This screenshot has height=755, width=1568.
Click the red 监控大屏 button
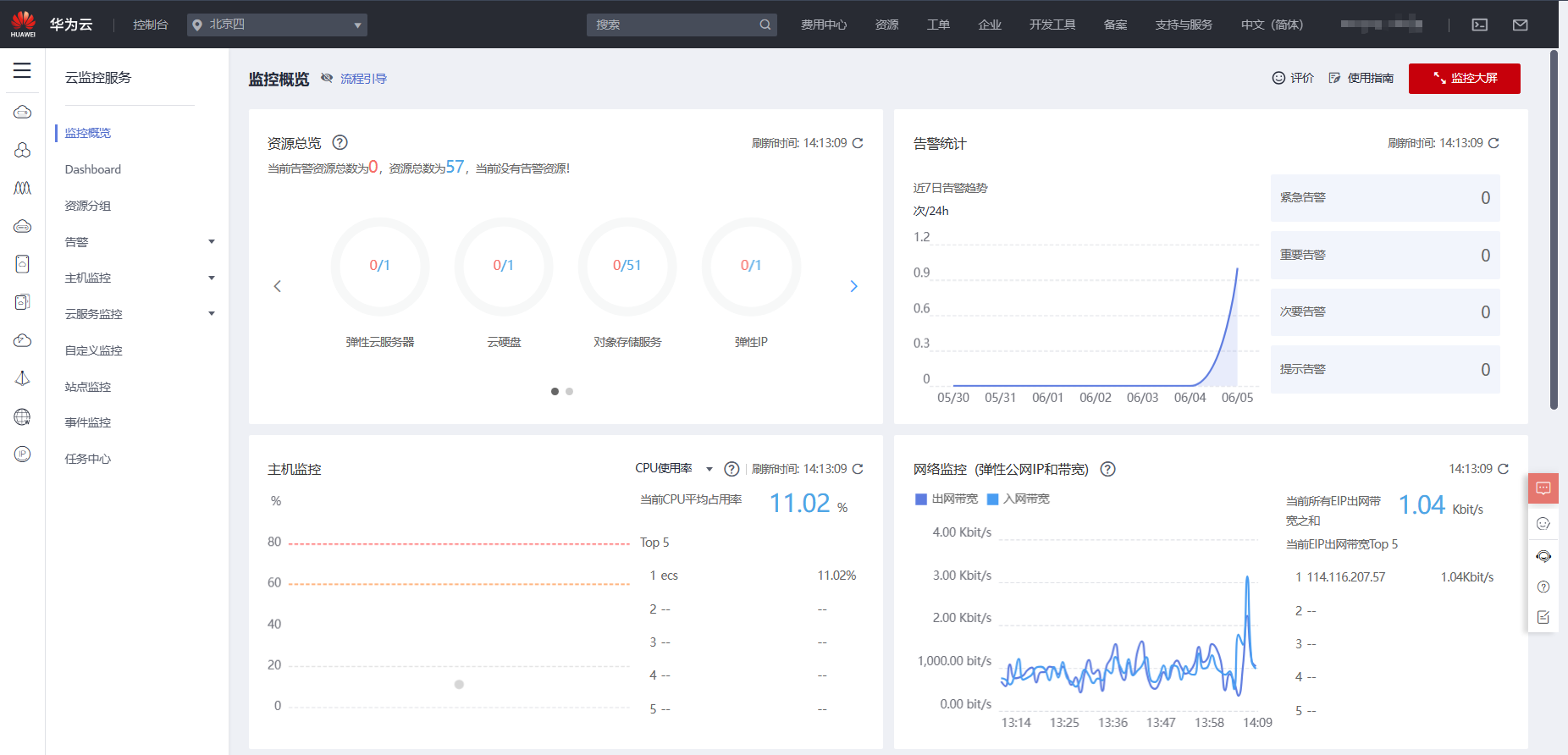[x=1465, y=78]
